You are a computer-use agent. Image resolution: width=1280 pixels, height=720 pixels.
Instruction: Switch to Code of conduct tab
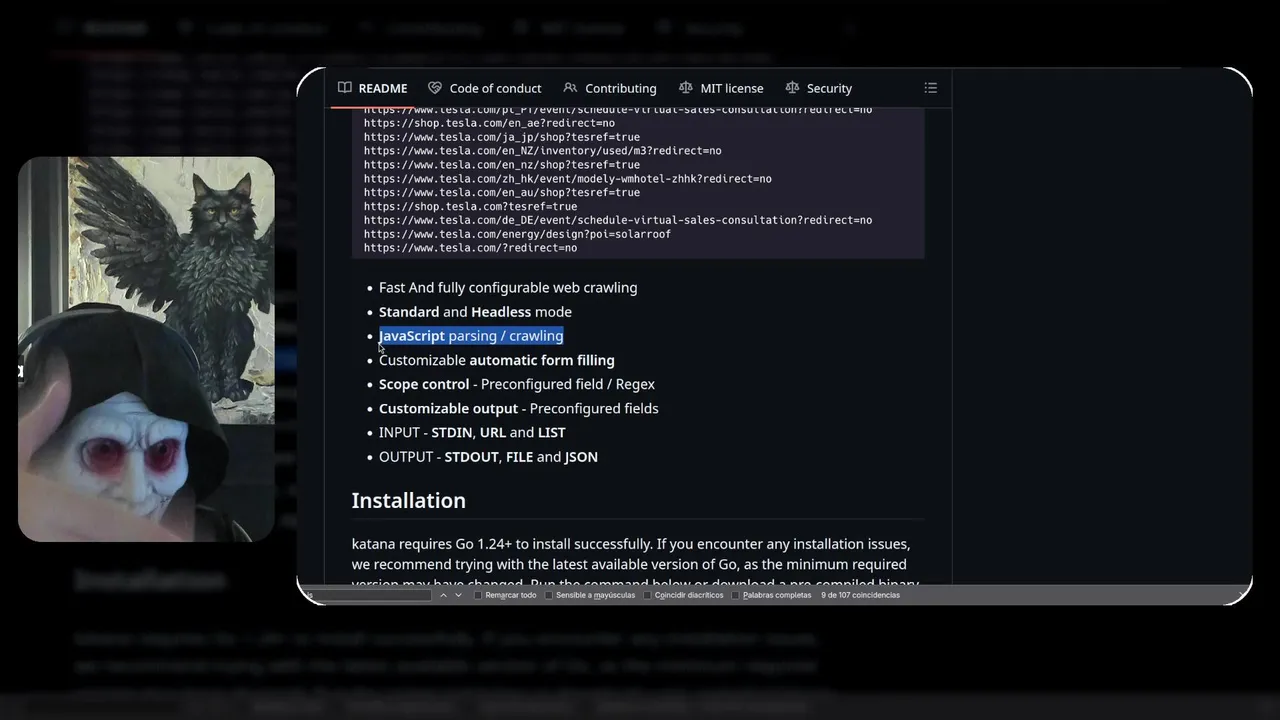(x=485, y=88)
